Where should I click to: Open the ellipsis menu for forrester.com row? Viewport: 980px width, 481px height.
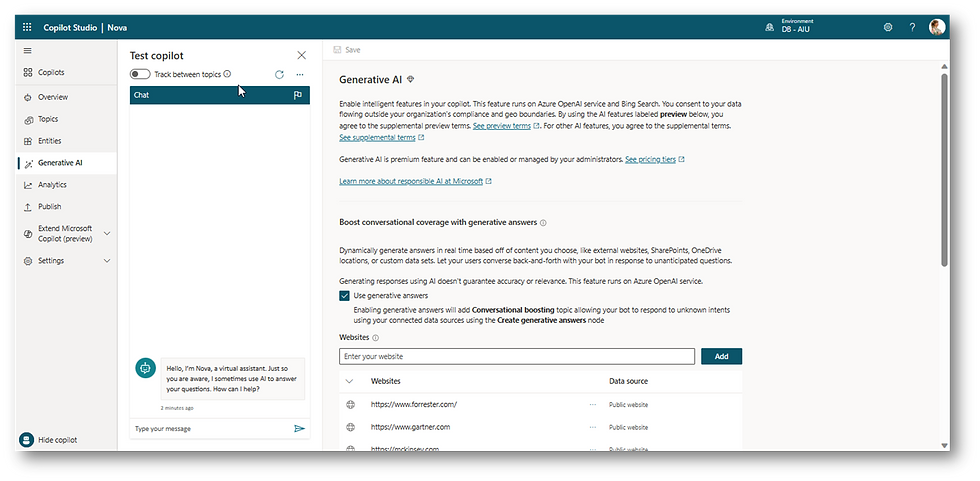592,404
